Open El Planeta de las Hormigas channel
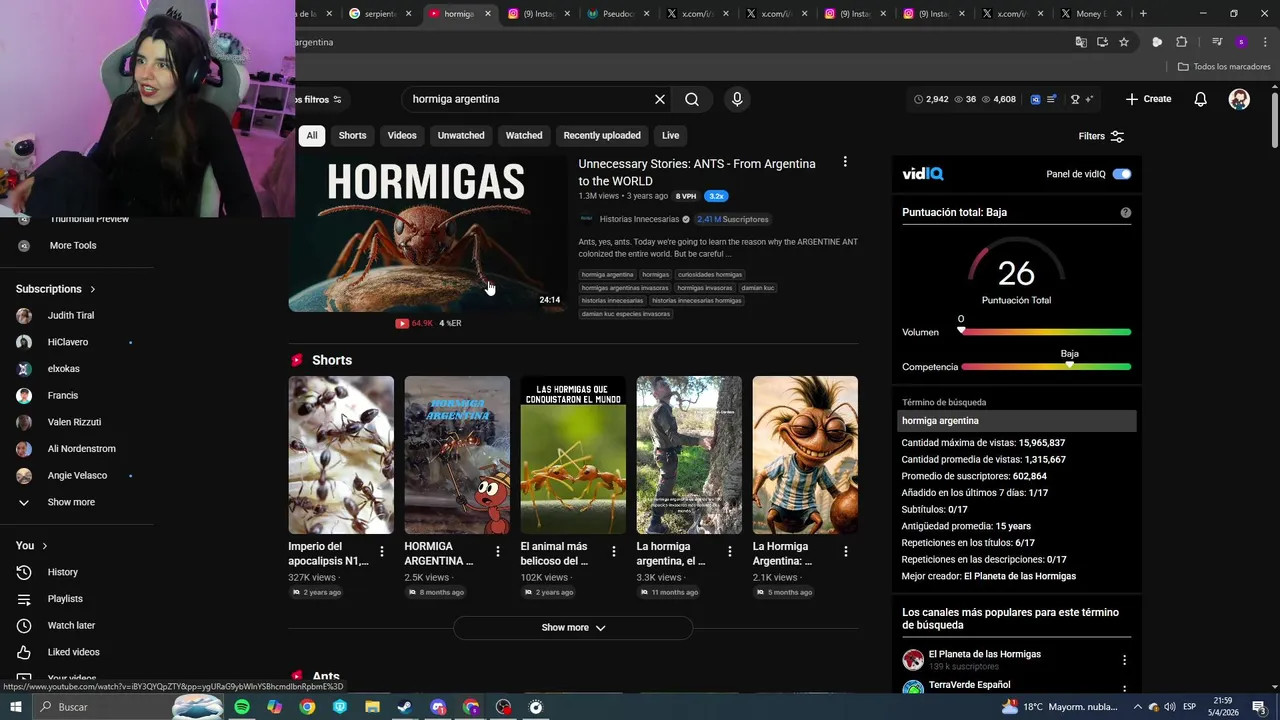Viewport: 1280px width, 720px height. tap(985, 654)
